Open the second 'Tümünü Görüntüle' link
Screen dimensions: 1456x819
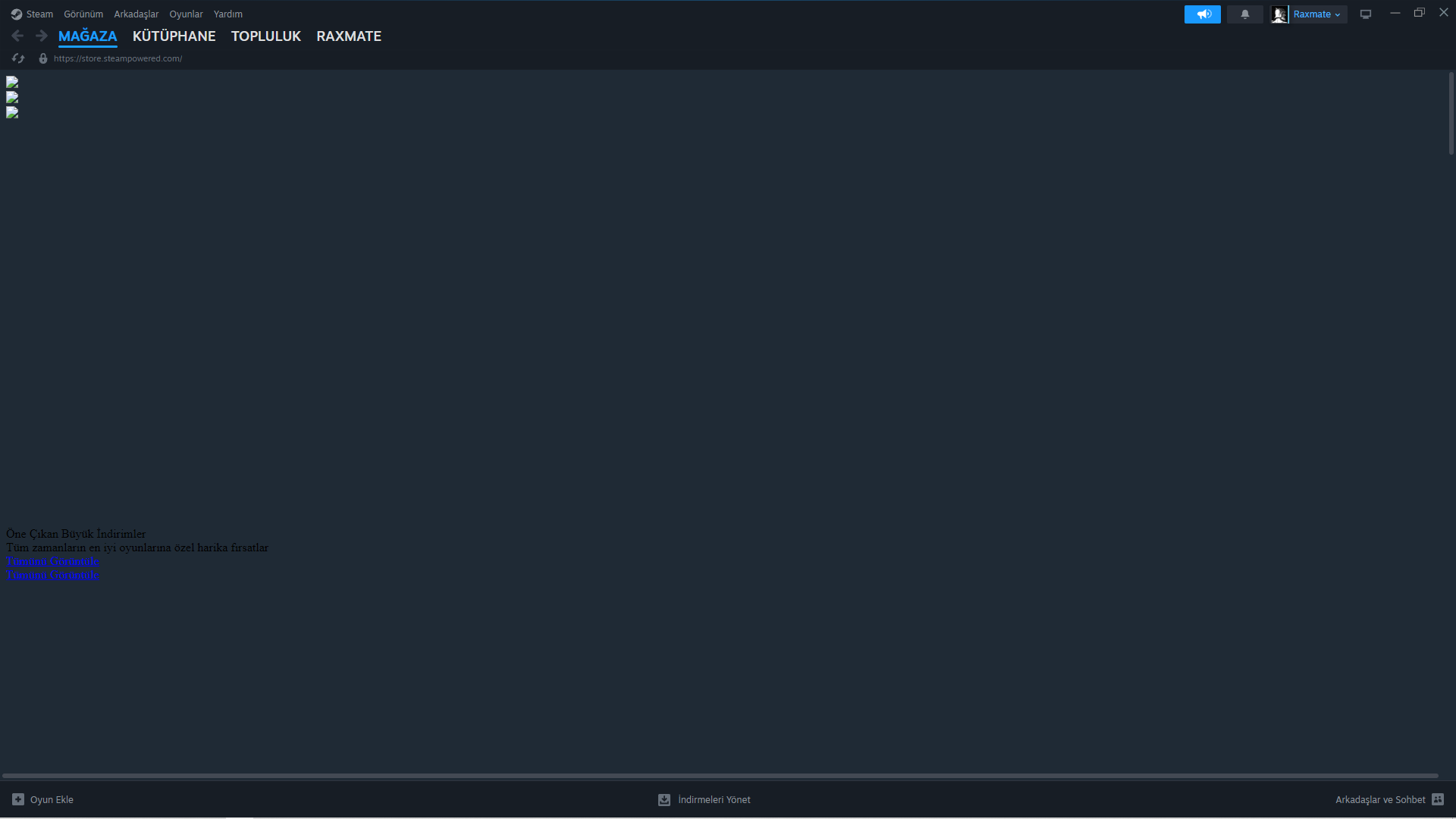(52, 575)
